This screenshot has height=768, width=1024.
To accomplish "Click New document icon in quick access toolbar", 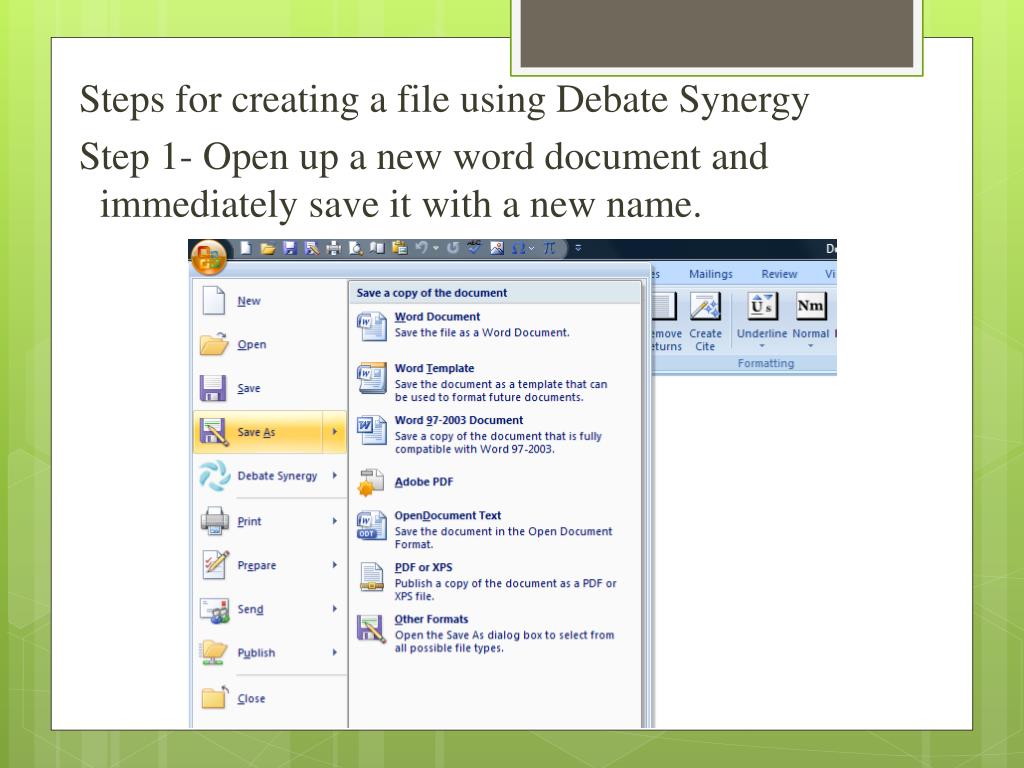I will click(x=246, y=248).
